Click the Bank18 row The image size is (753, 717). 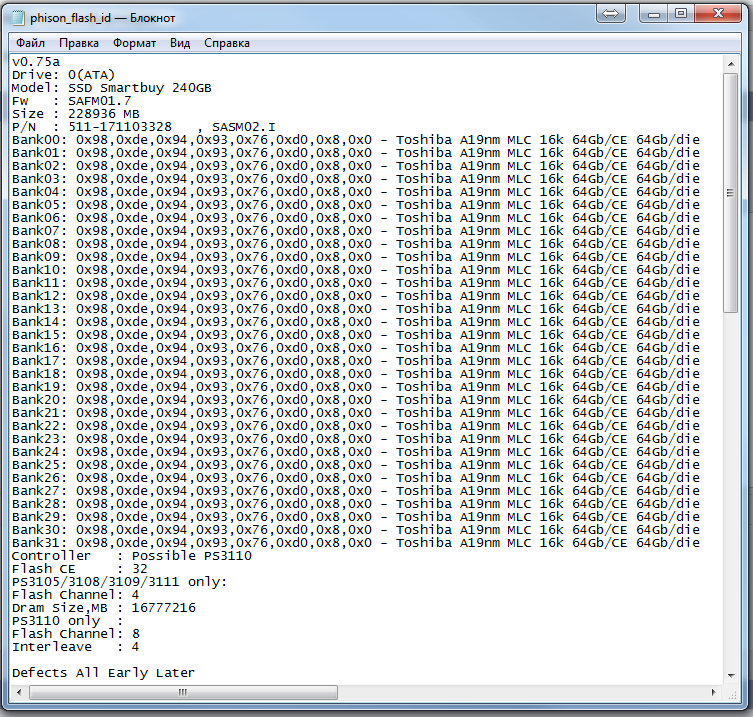click(356, 373)
